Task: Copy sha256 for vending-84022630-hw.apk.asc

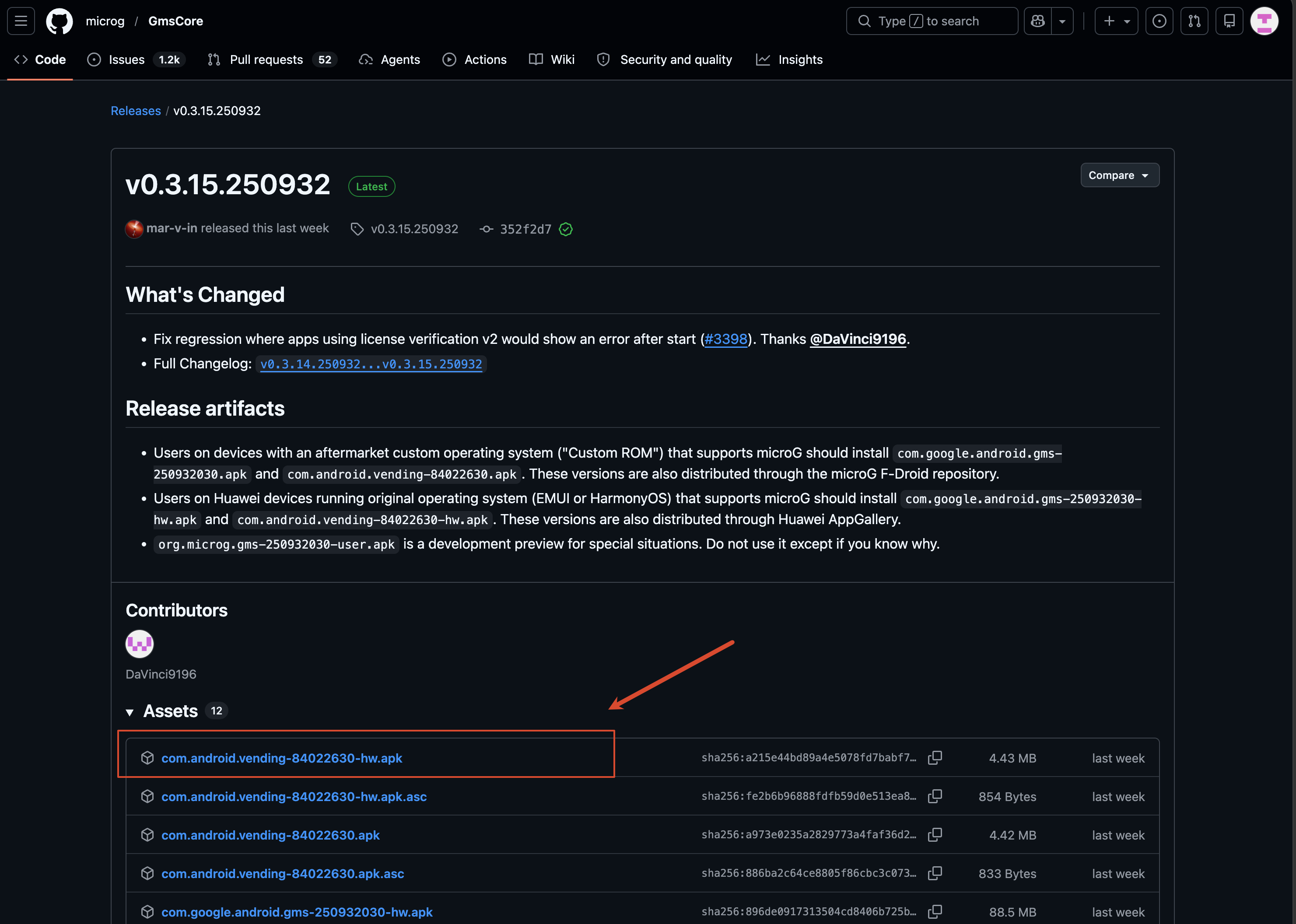Action: (x=935, y=797)
